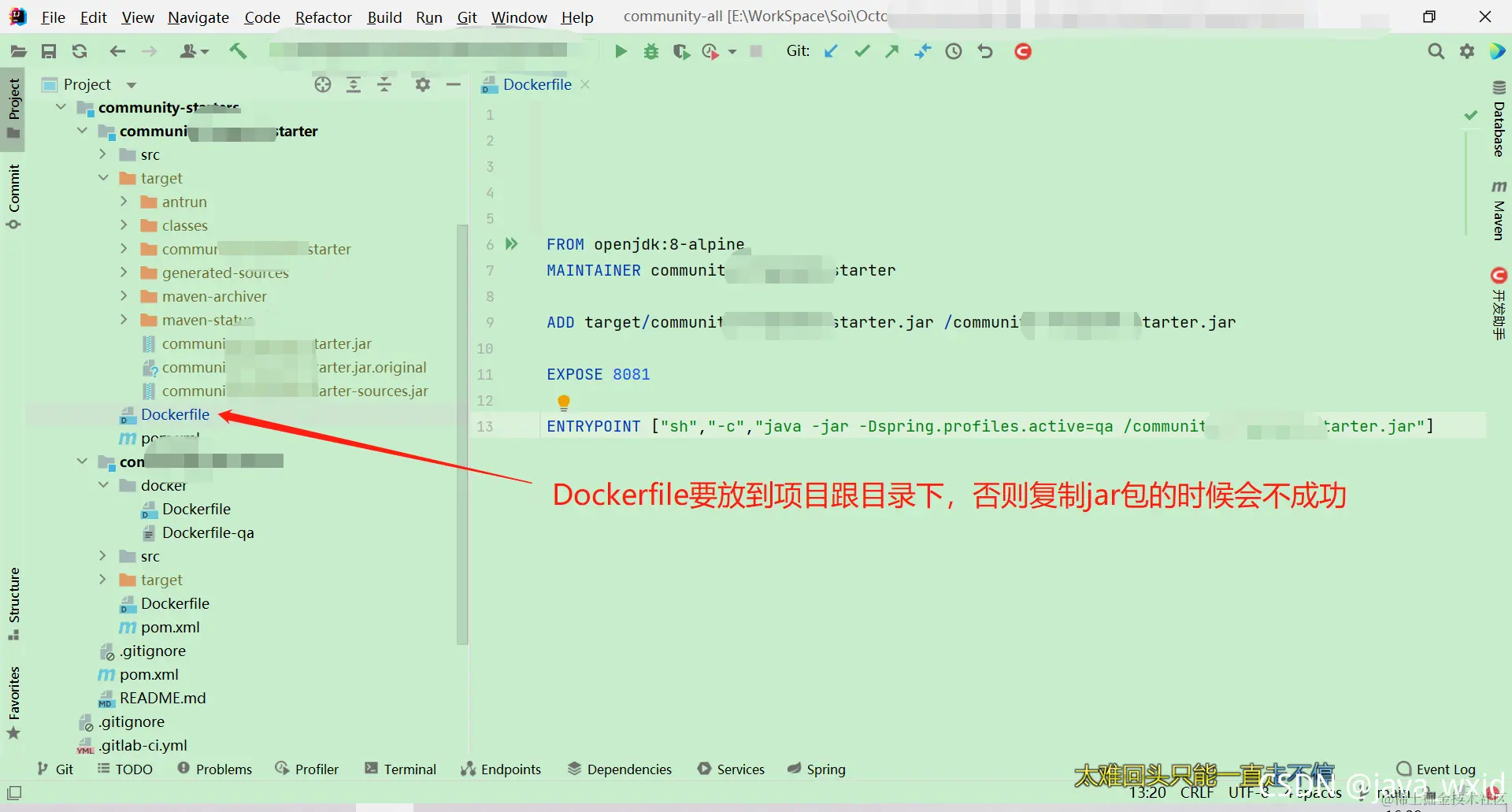Open the Navigate menu
The width and height of the screenshot is (1512, 812).
[x=198, y=17]
